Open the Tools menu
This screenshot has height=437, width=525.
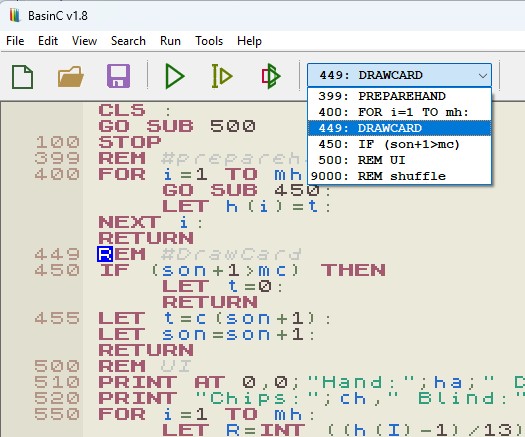point(209,41)
